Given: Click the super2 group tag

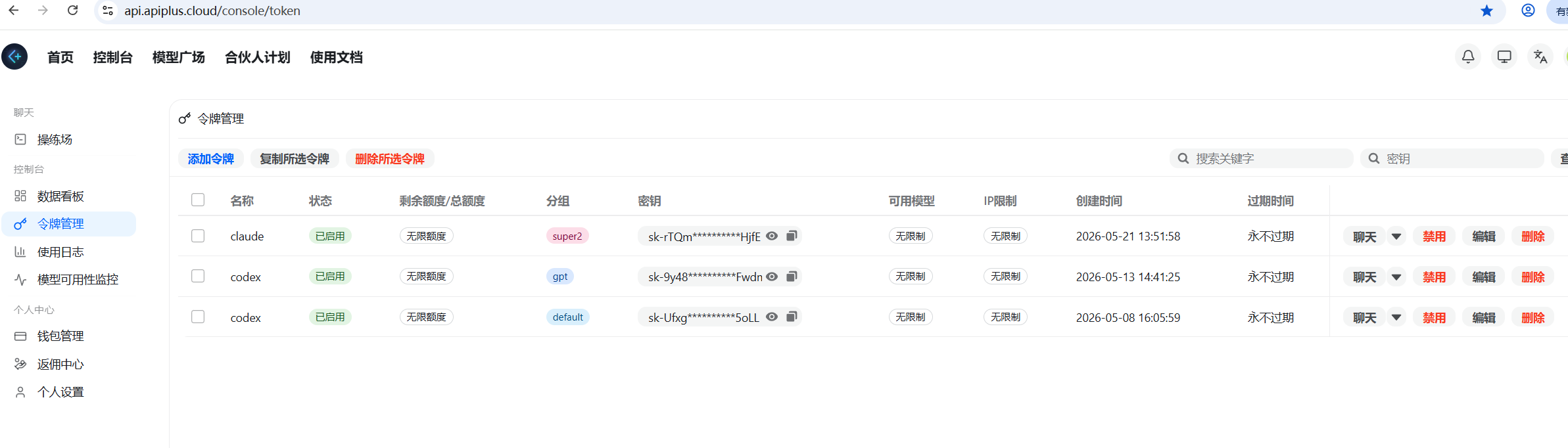Looking at the screenshot, I should coord(567,236).
